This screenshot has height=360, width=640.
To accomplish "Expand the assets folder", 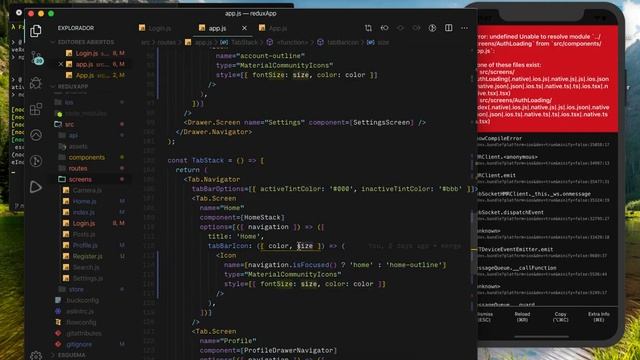I will [x=78, y=146].
